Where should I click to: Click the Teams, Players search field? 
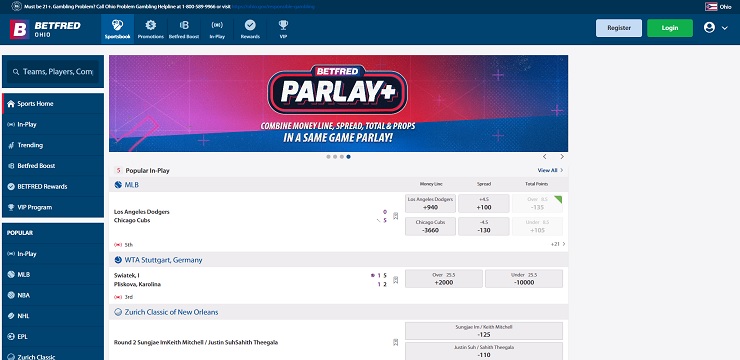[53, 72]
